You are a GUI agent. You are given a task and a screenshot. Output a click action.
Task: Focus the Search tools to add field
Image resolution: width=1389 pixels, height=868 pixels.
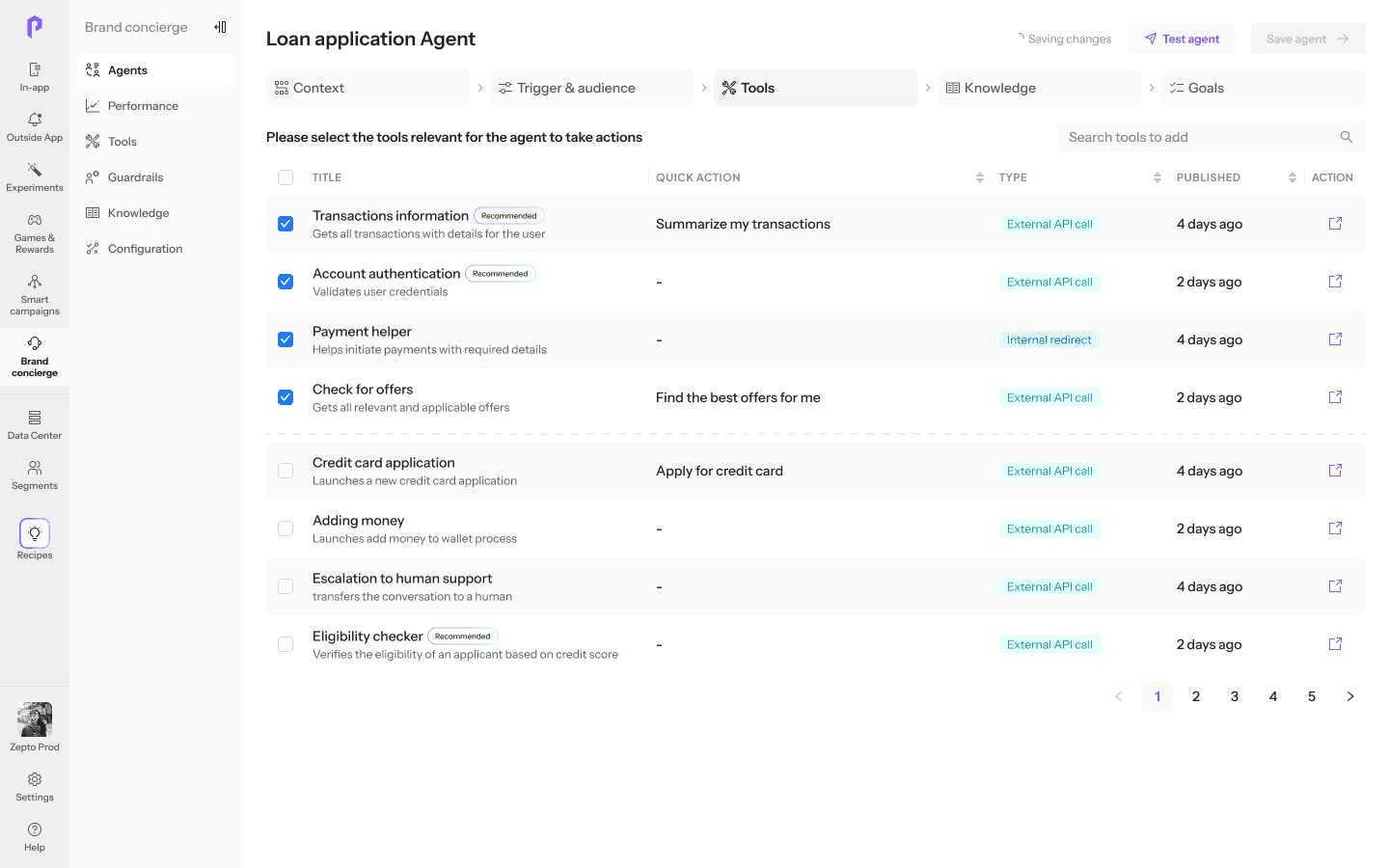click(x=1212, y=137)
